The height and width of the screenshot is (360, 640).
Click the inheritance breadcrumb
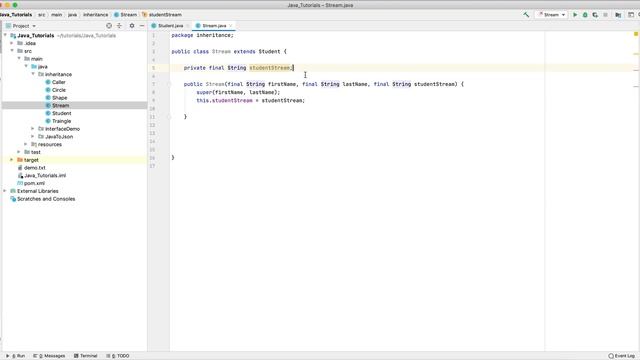(x=96, y=15)
